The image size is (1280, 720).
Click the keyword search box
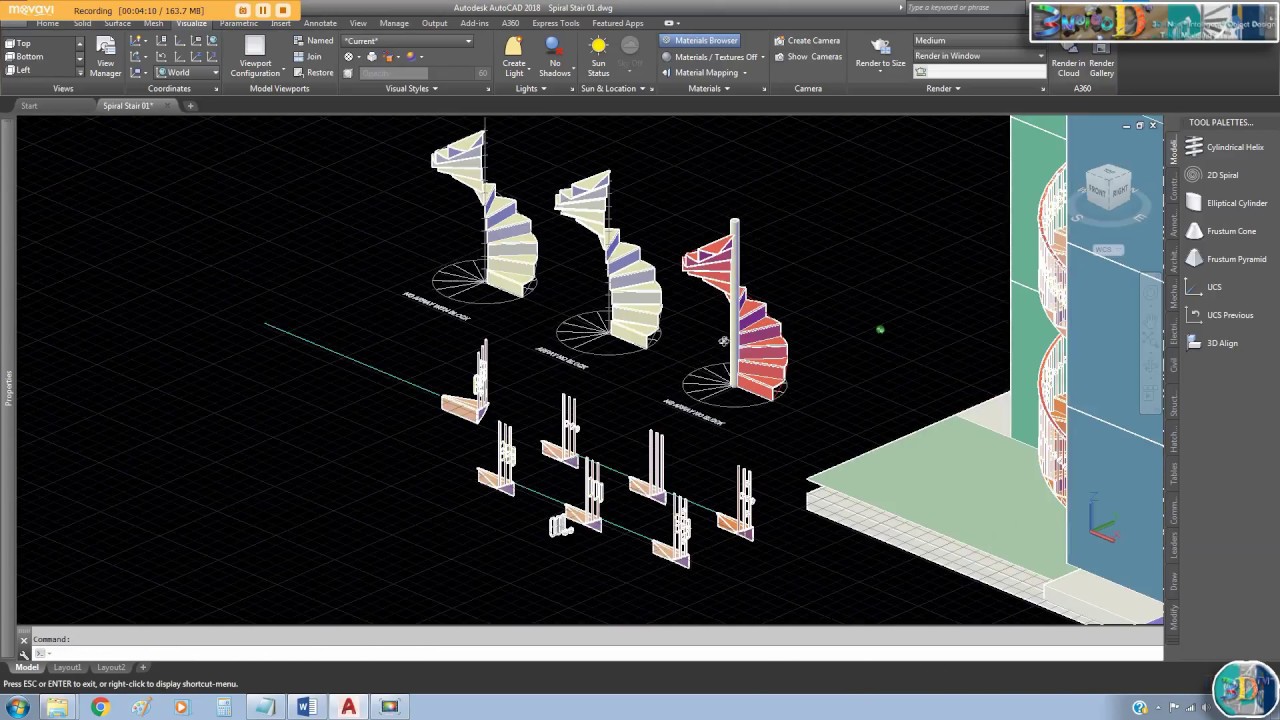(964, 7)
